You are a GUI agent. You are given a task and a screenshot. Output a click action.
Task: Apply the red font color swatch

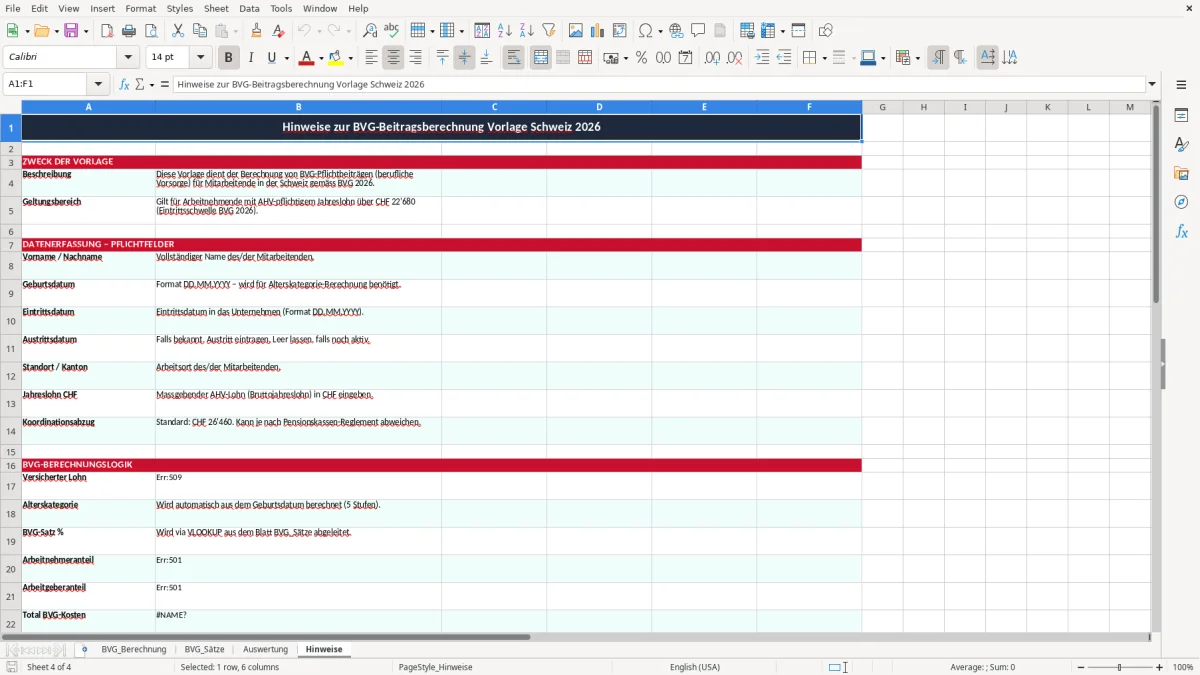click(306, 58)
